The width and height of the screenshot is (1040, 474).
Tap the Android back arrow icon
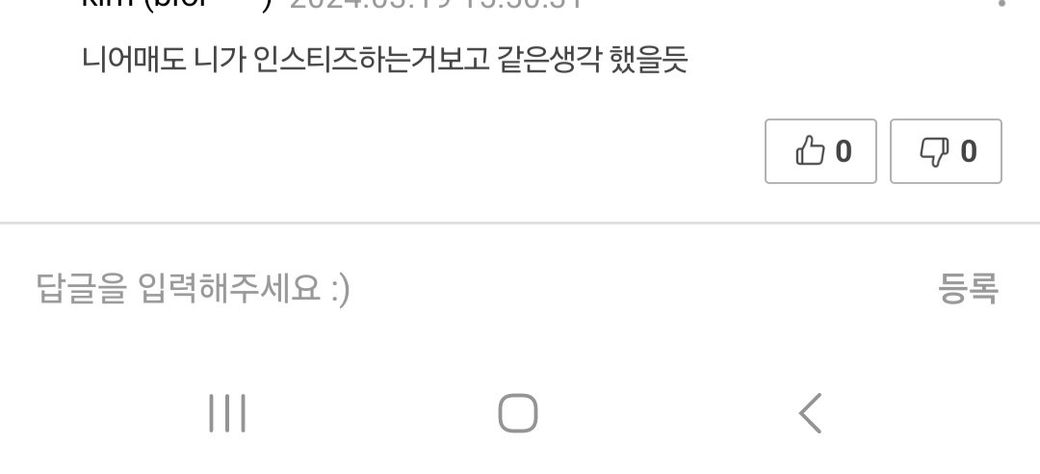click(x=810, y=413)
